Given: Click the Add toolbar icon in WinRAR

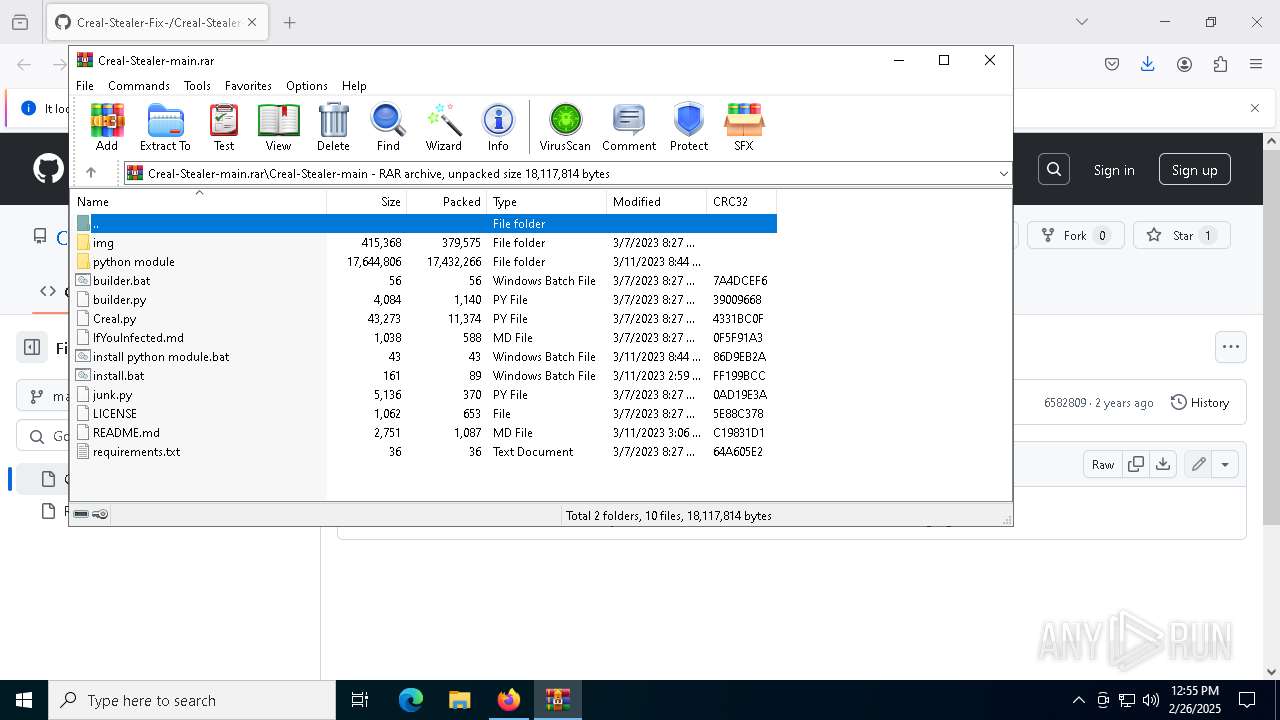Looking at the screenshot, I should click(107, 127).
